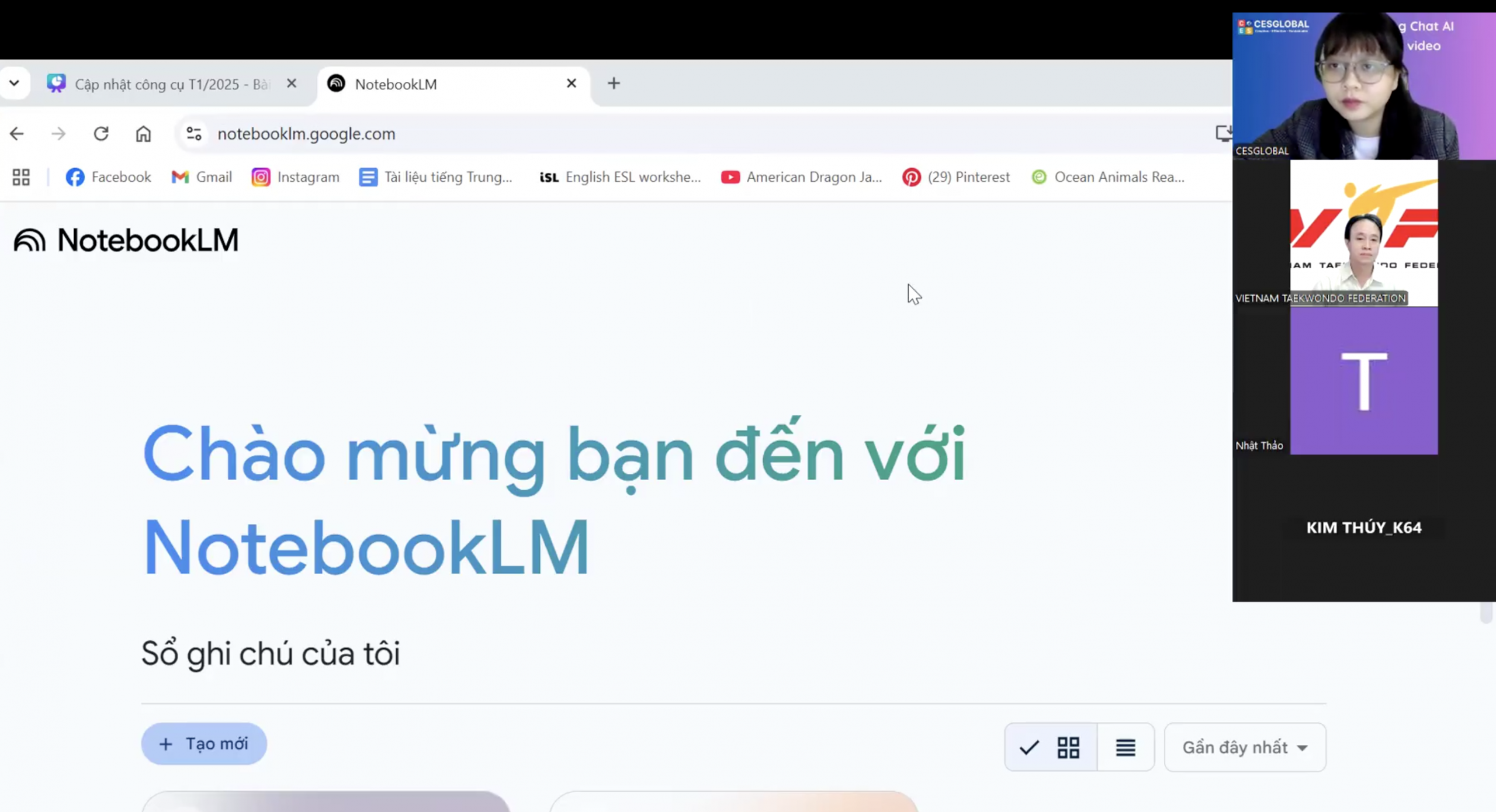Open the Pinterest bookmark
The width and height of the screenshot is (1496, 812).
(x=956, y=177)
